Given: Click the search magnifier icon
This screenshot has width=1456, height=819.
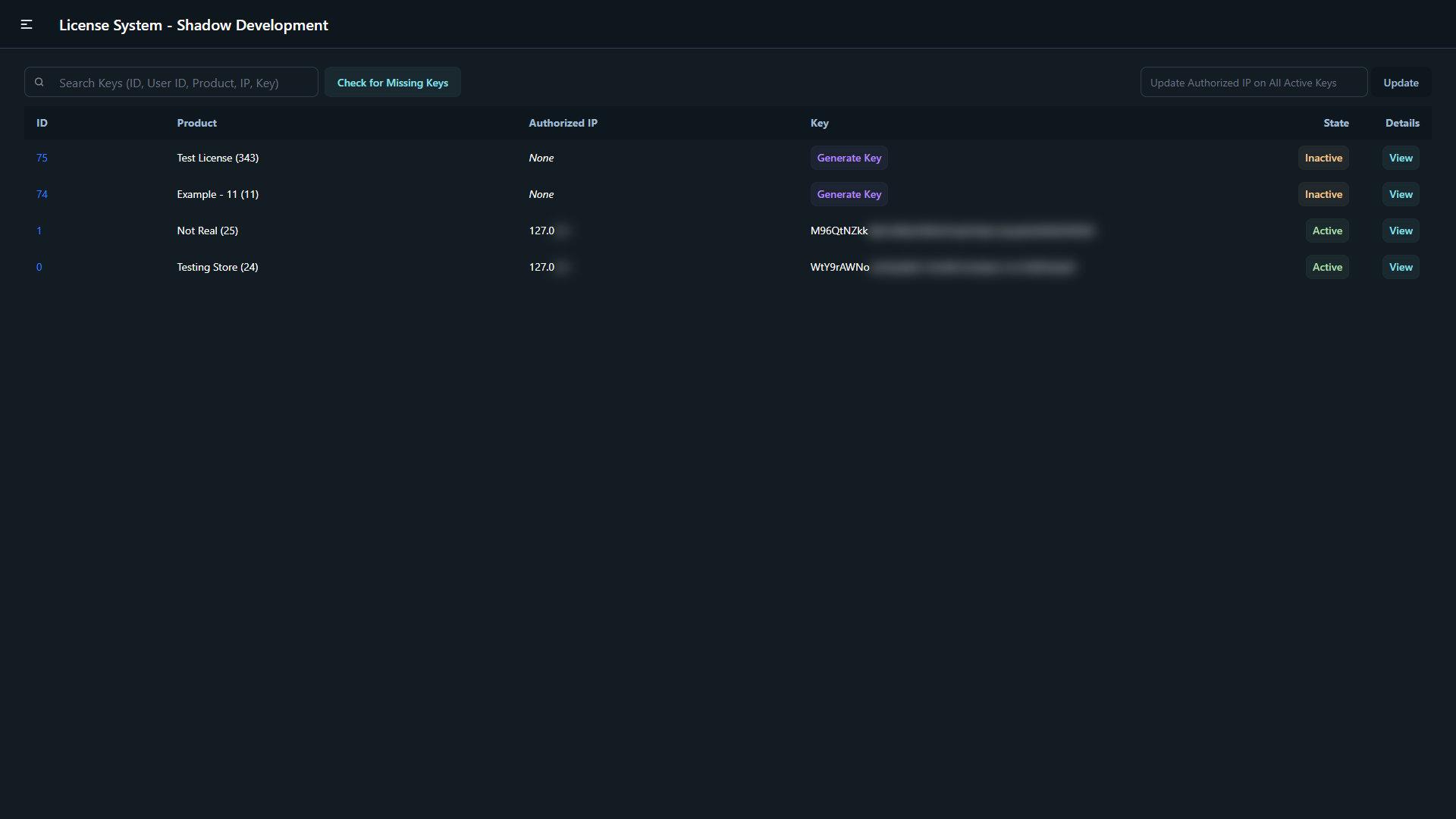Looking at the screenshot, I should 39,83.
